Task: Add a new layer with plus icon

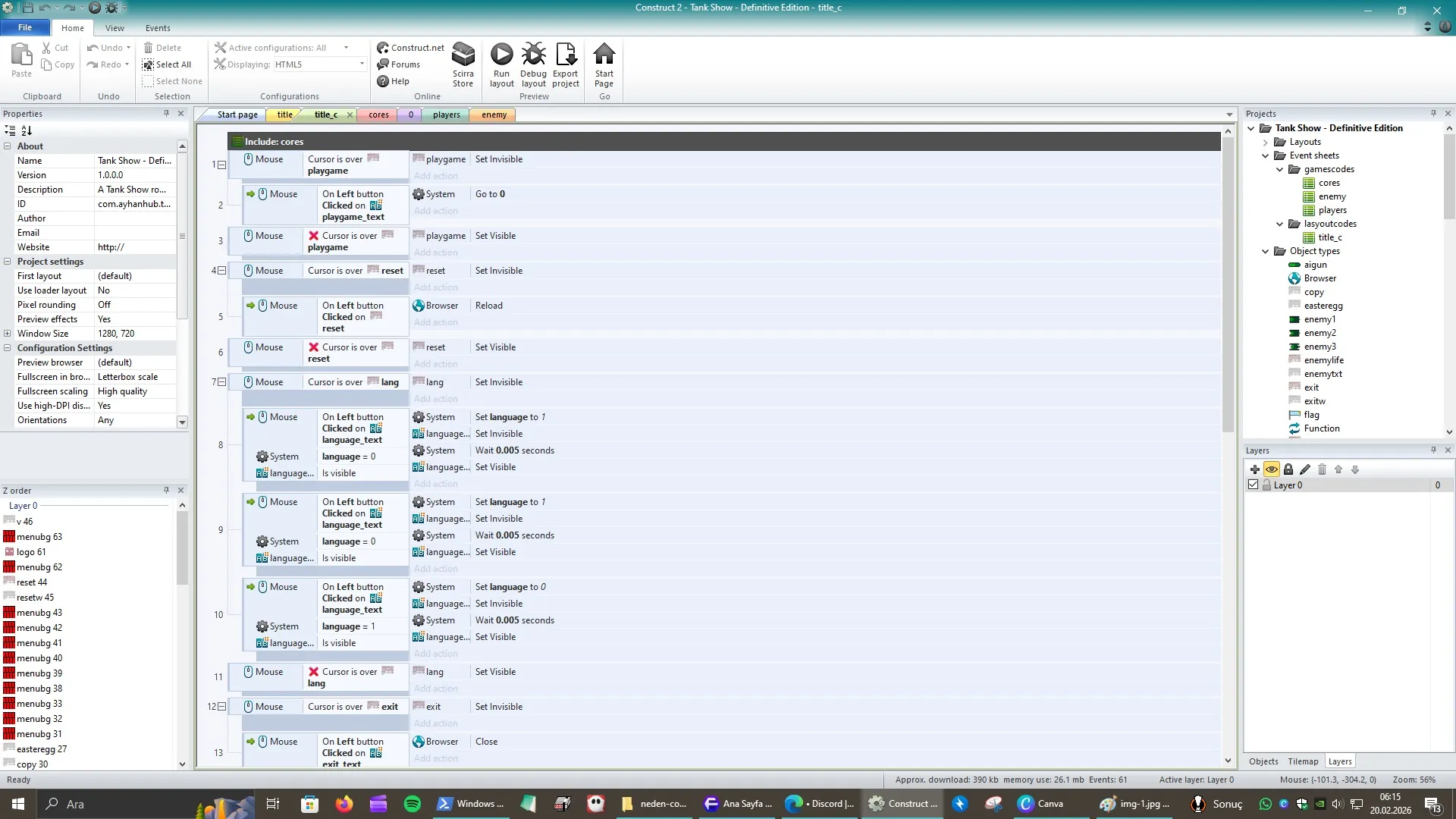Action: [x=1254, y=469]
